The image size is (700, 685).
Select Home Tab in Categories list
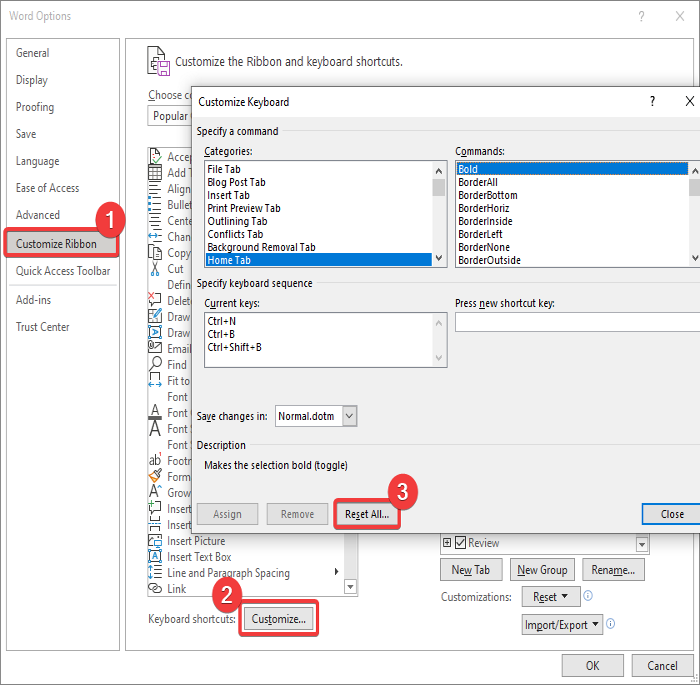319,260
